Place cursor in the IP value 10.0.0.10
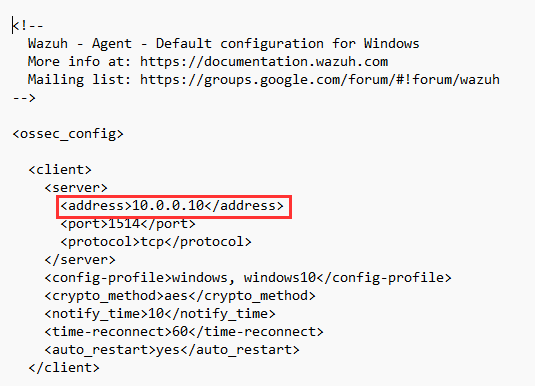 click(x=168, y=206)
